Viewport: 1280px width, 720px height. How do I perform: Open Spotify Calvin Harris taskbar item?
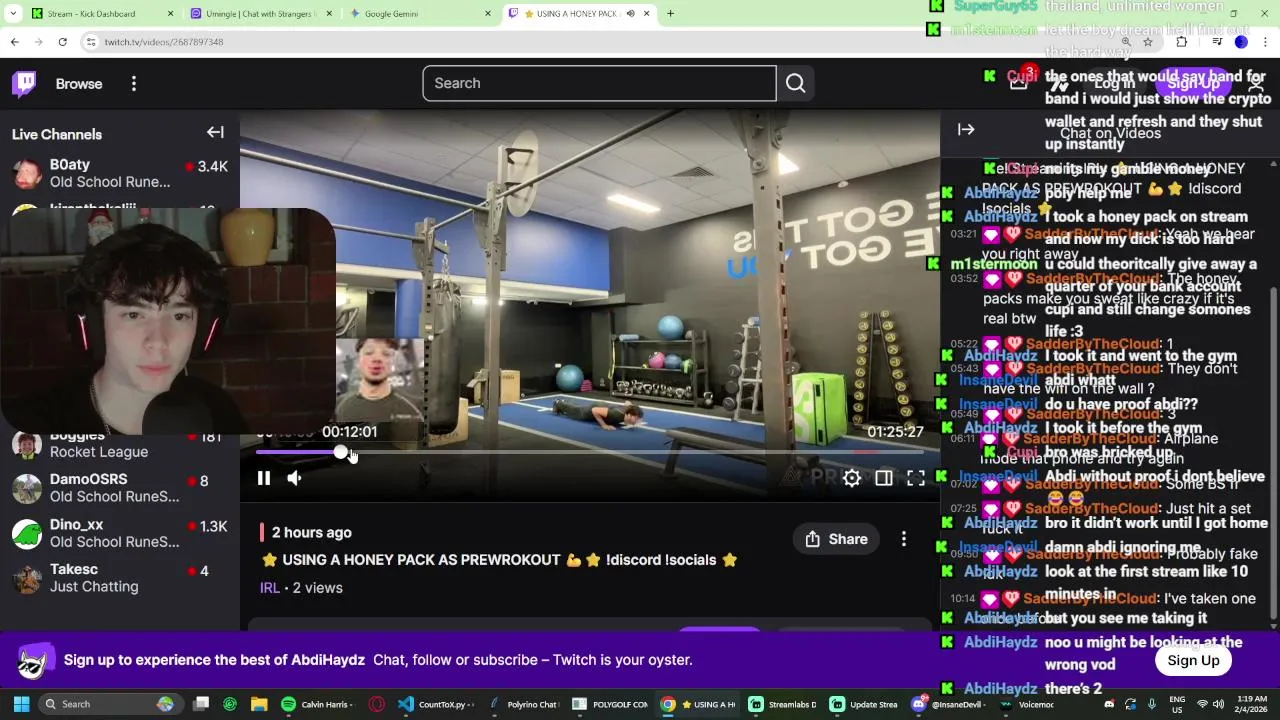[x=316, y=704]
